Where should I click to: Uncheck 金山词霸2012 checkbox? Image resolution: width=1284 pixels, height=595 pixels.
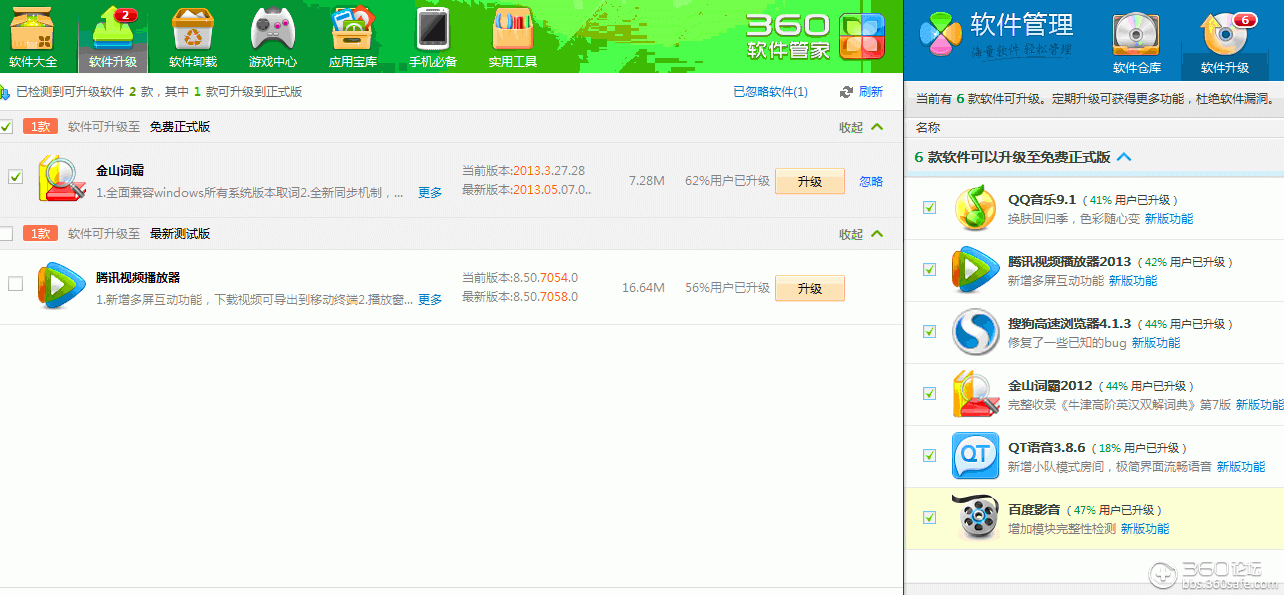click(x=930, y=393)
